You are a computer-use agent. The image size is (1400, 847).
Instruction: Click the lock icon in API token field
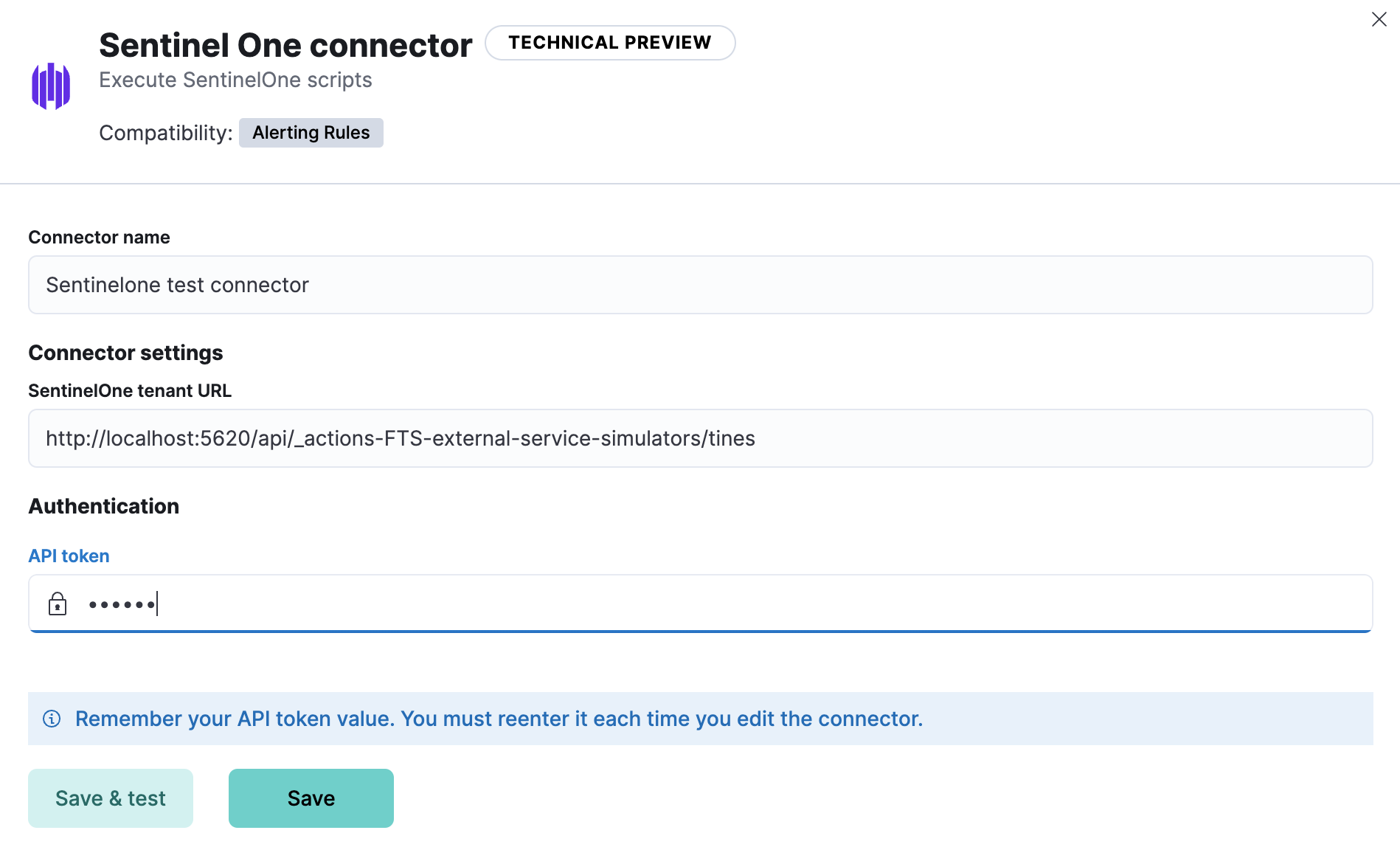pyautogui.click(x=58, y=604)
